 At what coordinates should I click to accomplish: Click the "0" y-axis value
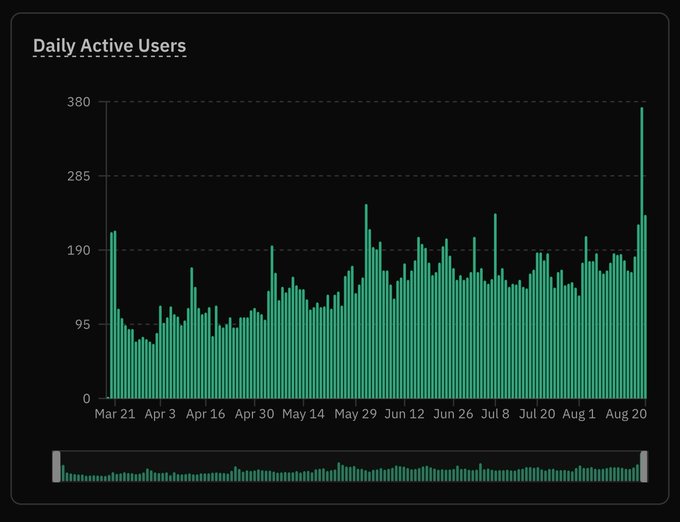(x=87, y=398)
